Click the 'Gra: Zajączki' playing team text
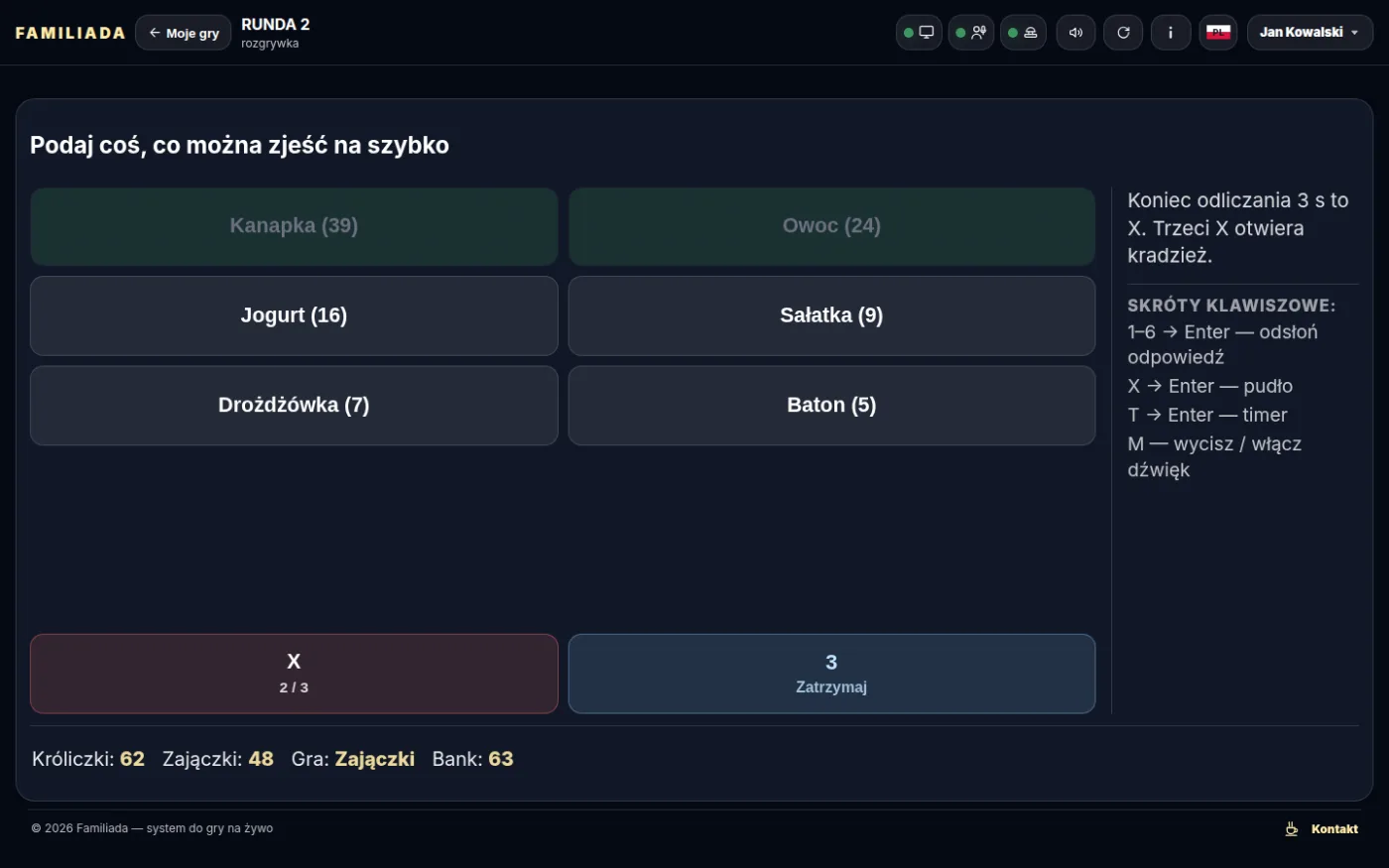 (353, 759)
